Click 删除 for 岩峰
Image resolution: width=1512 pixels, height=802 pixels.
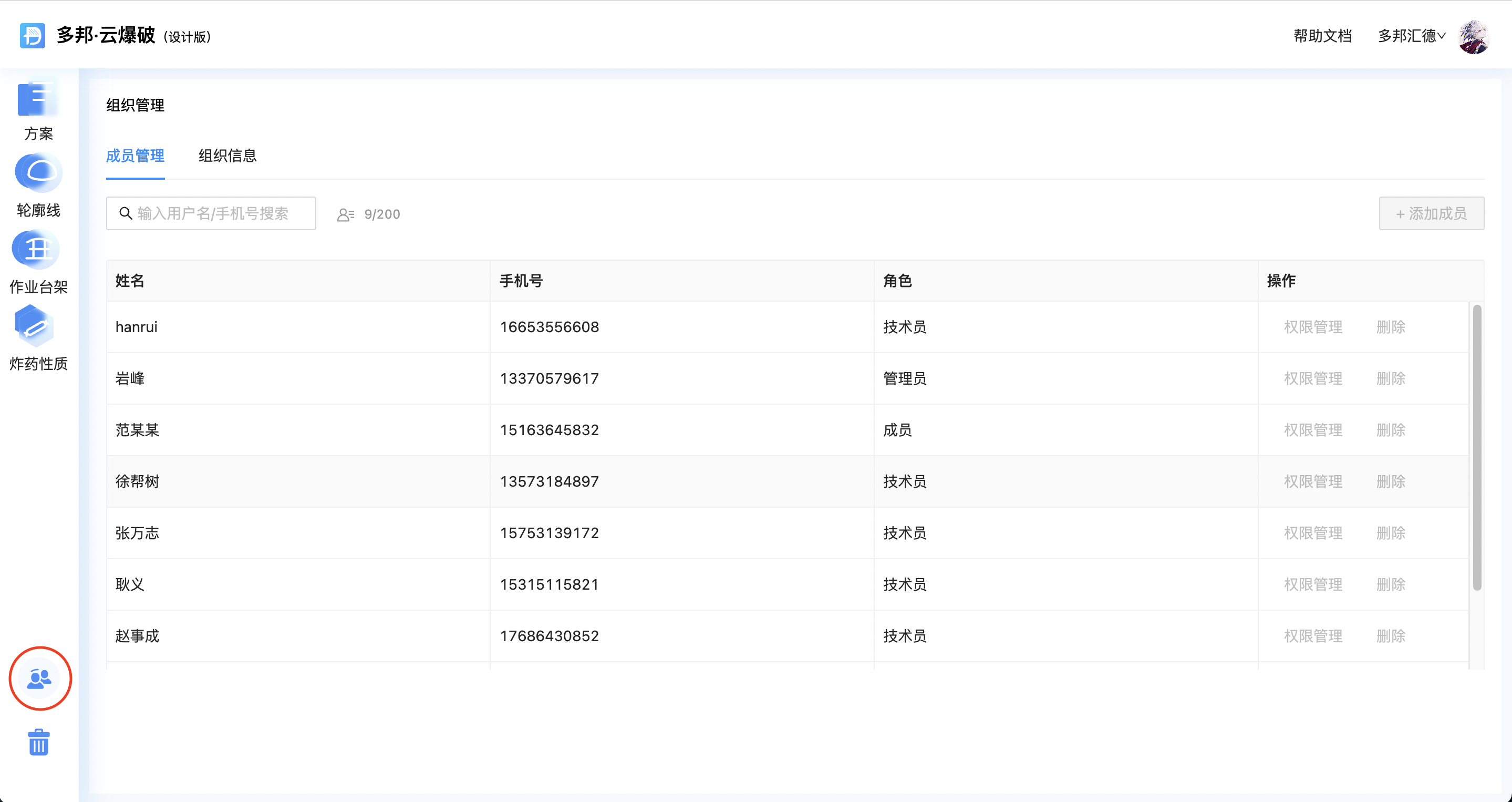1391,379
